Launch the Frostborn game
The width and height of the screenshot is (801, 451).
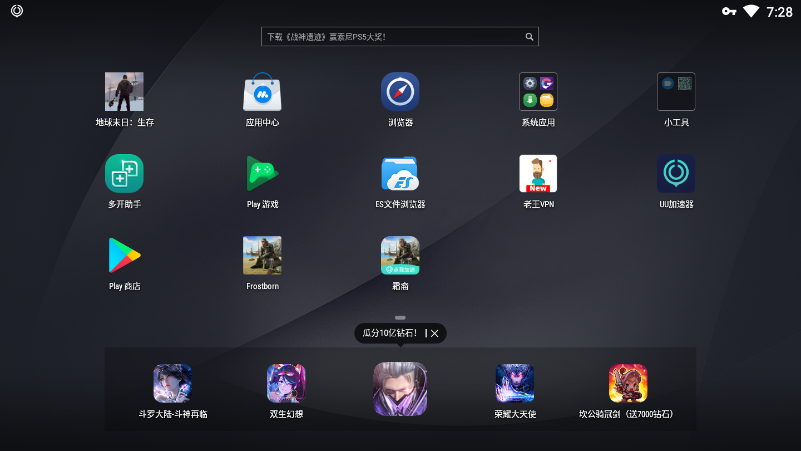point(262,256)
